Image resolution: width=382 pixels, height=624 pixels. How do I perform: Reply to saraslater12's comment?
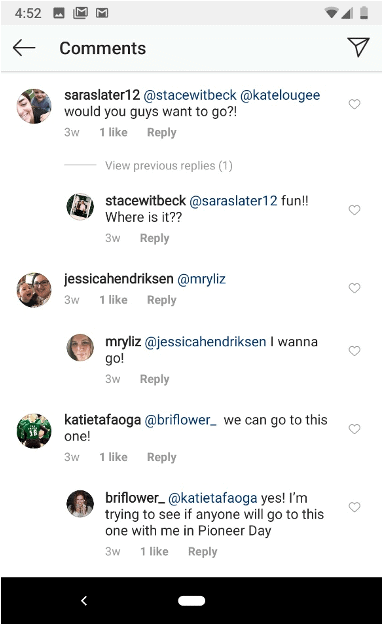(x=162, y=133)
